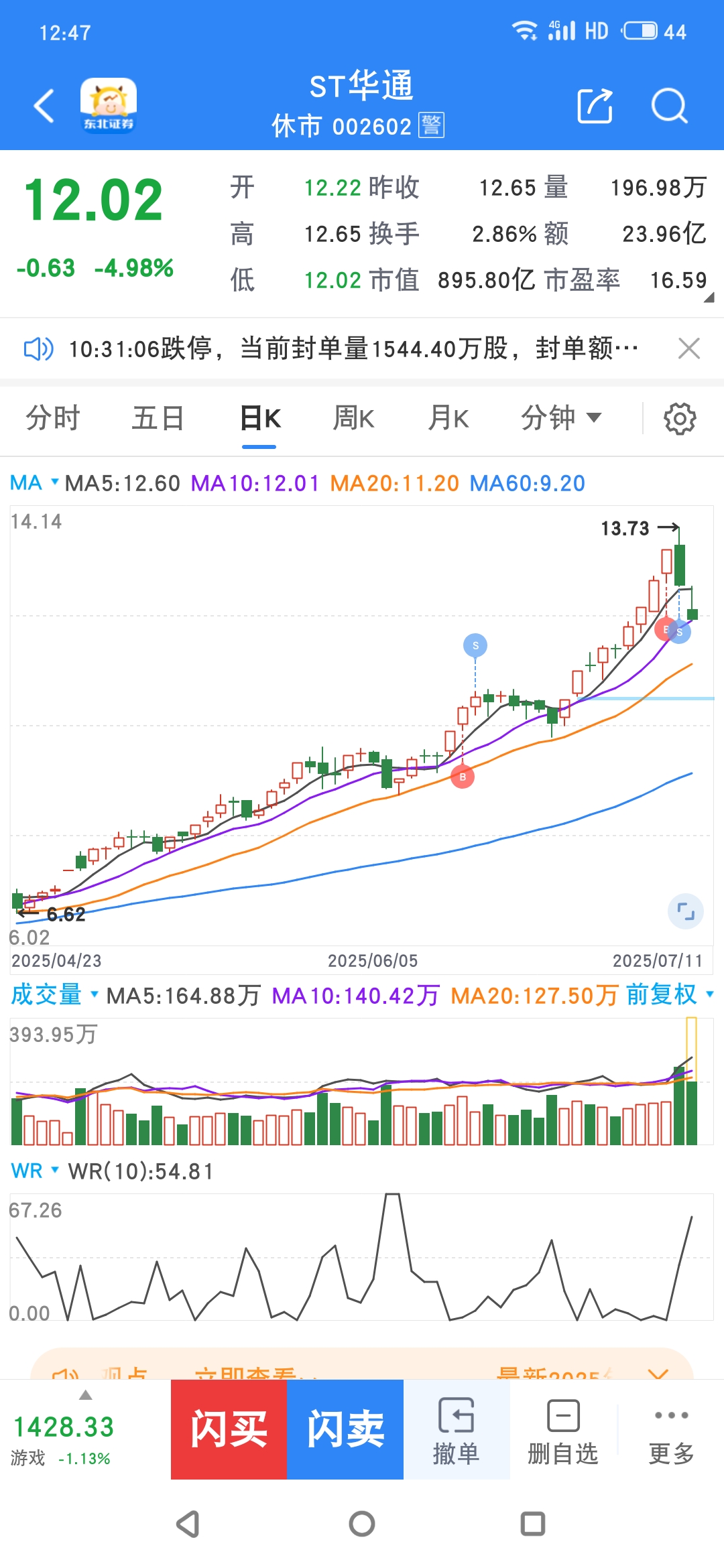The image size is (724, 1568).
Task: Switch to 月K tab
Action: 448,418
